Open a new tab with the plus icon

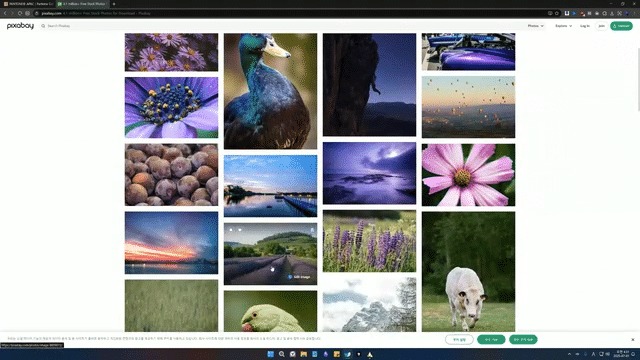pos(114,4)
